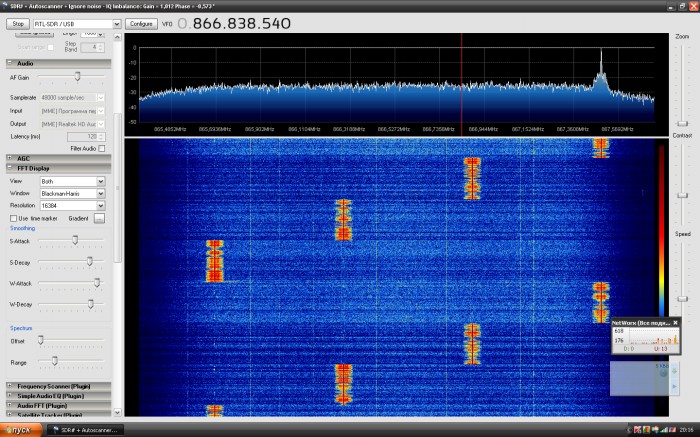Open the audio Input device dropdown
700x437 pixels.
coord(101,111)
